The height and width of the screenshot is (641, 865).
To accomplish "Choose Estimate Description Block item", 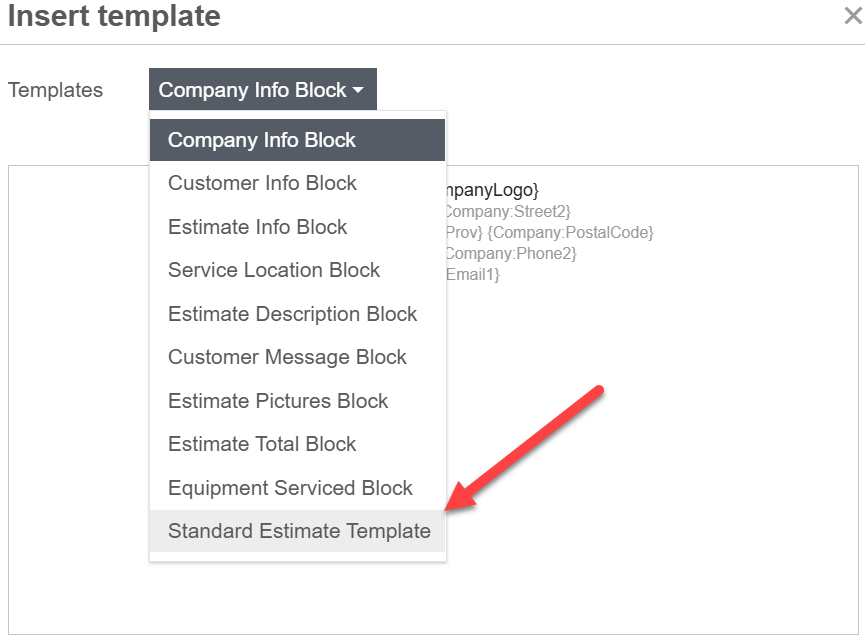I will 297,314.
